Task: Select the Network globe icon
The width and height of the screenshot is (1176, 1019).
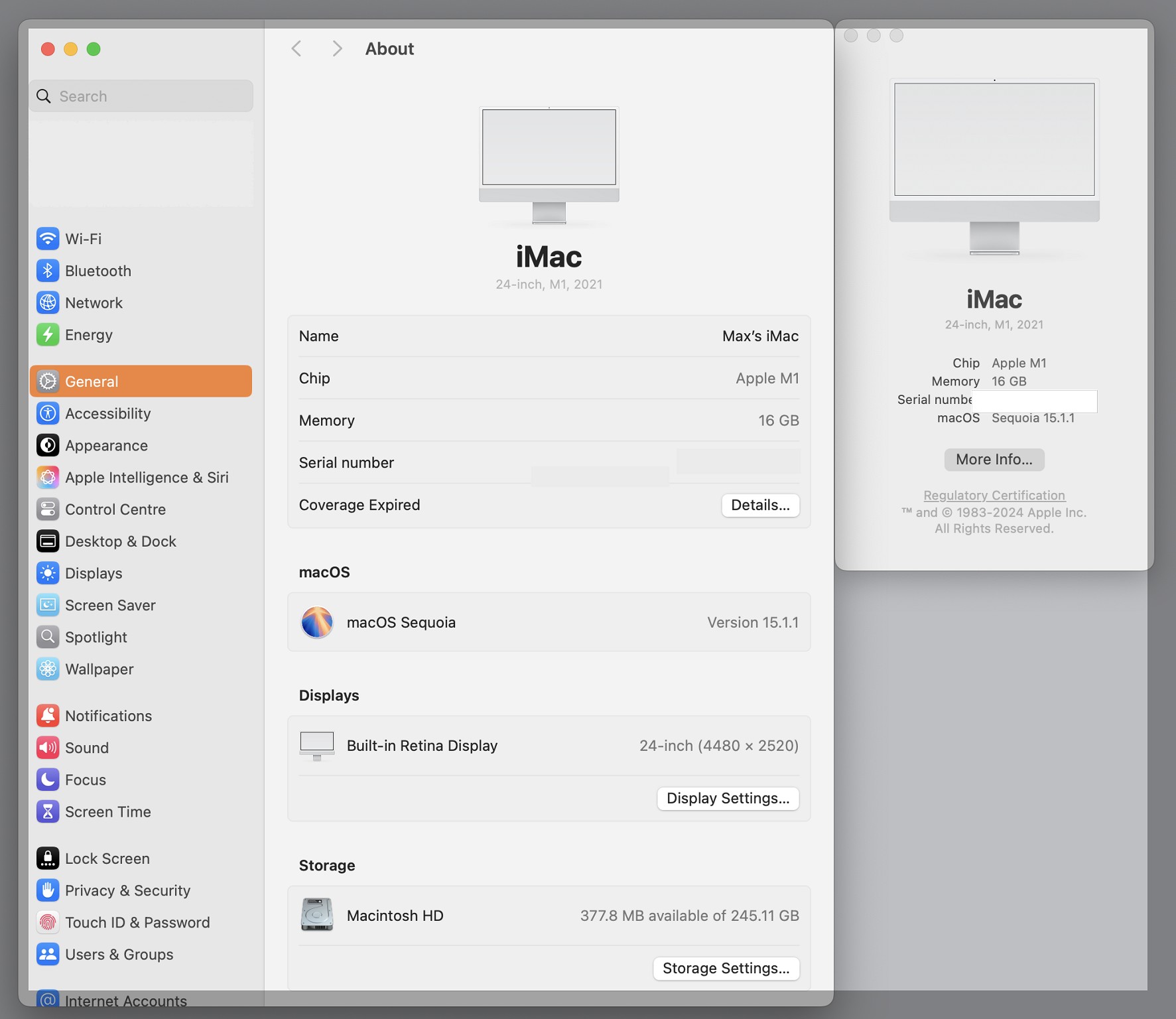Action: pos(48,303)
